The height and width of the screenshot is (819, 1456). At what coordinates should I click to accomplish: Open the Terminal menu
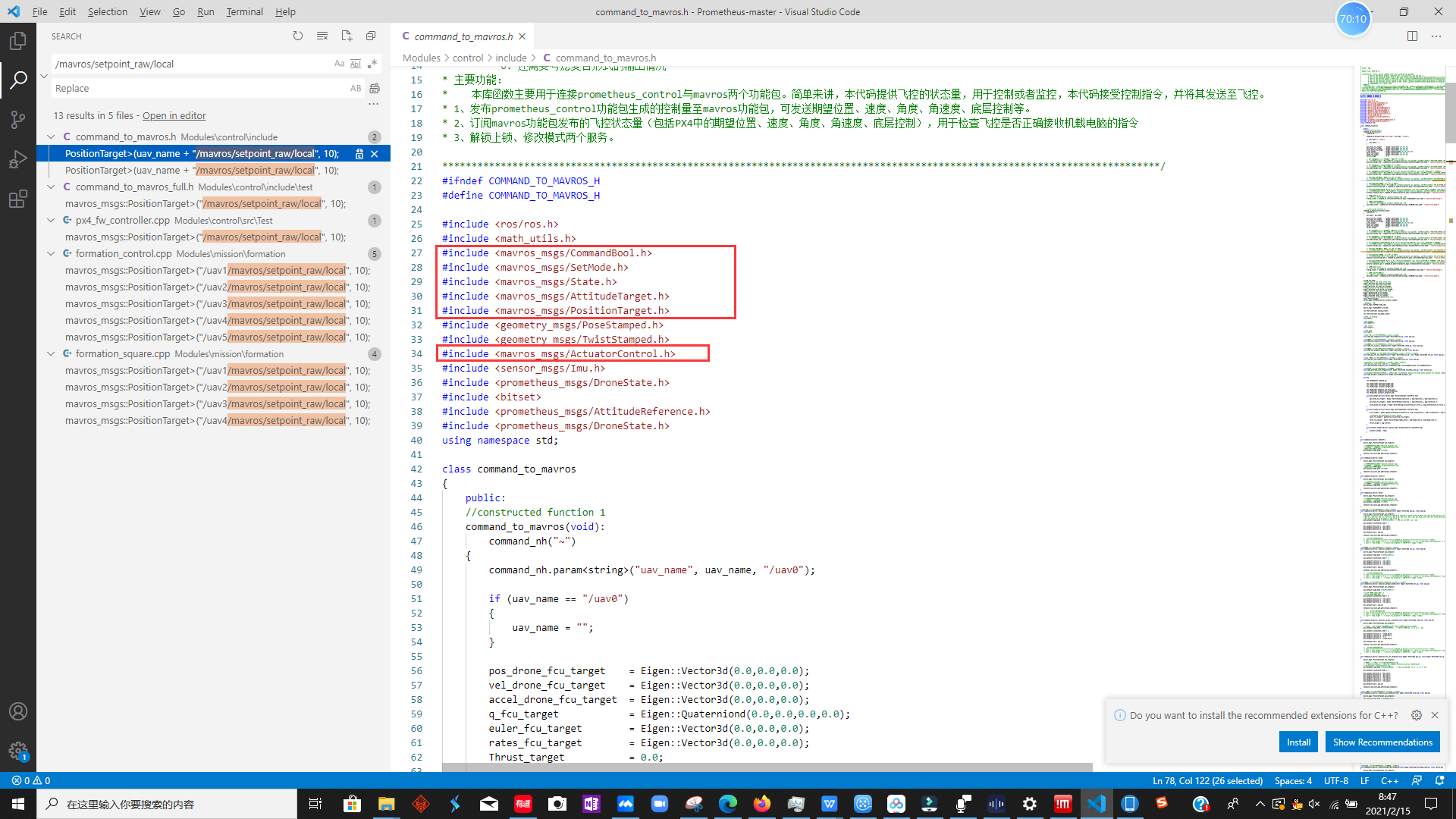coord(244,11)
